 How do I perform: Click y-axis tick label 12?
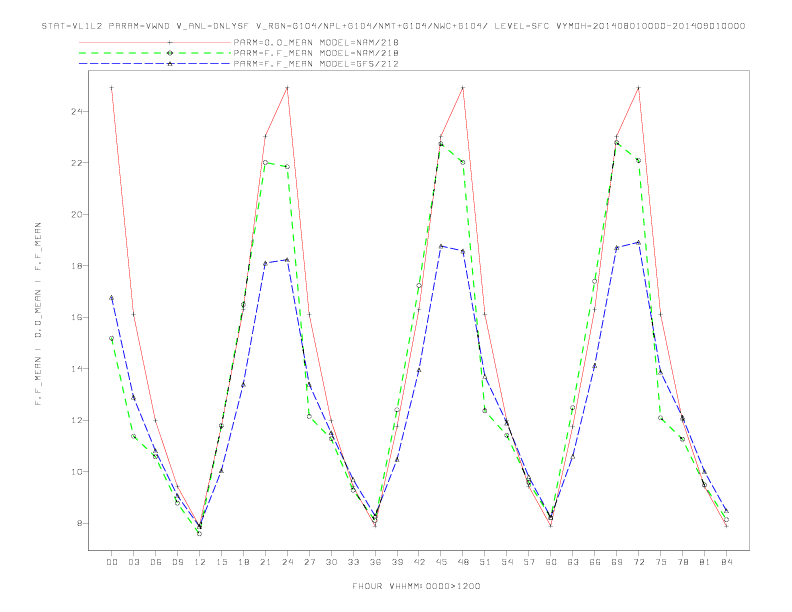point(76,420)
